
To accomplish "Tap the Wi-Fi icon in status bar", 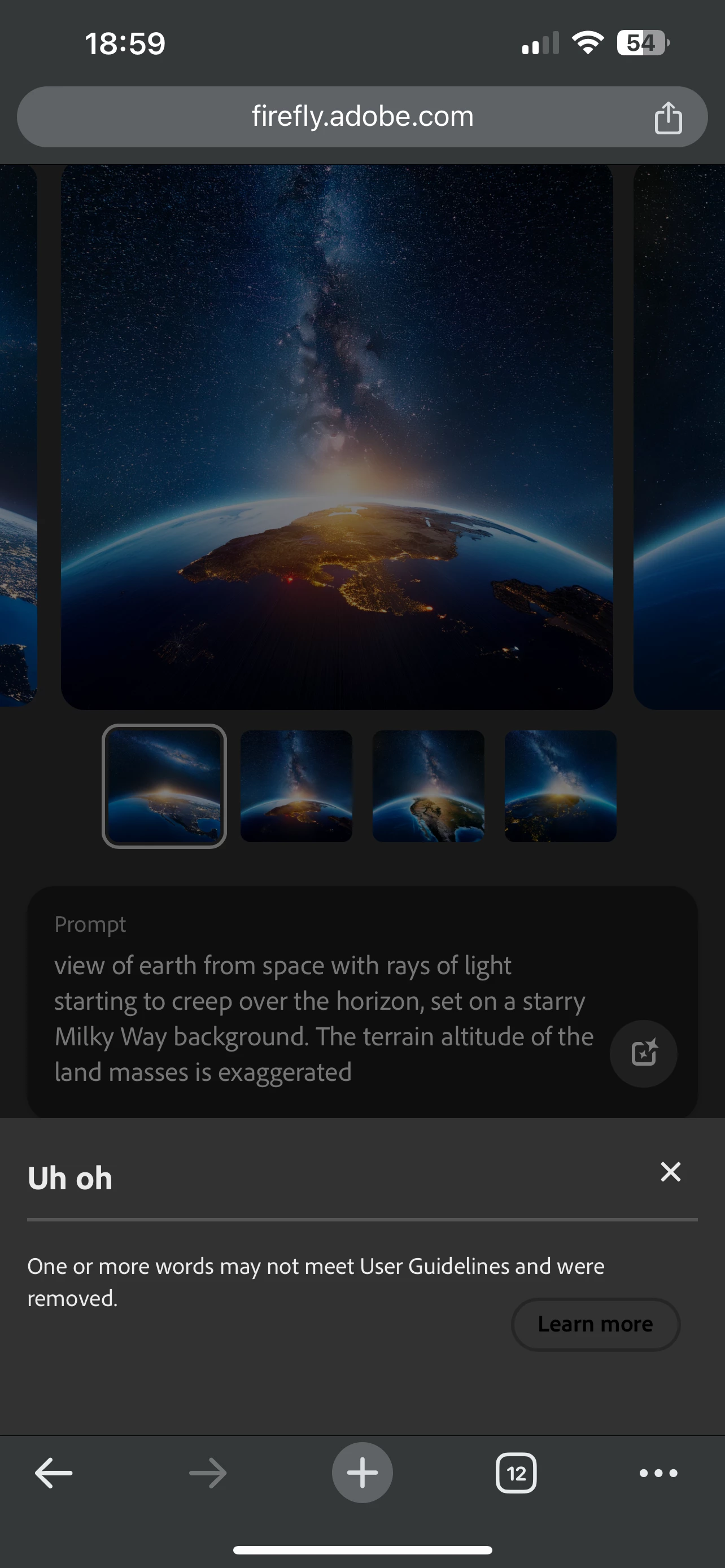I will pos(587,42).
